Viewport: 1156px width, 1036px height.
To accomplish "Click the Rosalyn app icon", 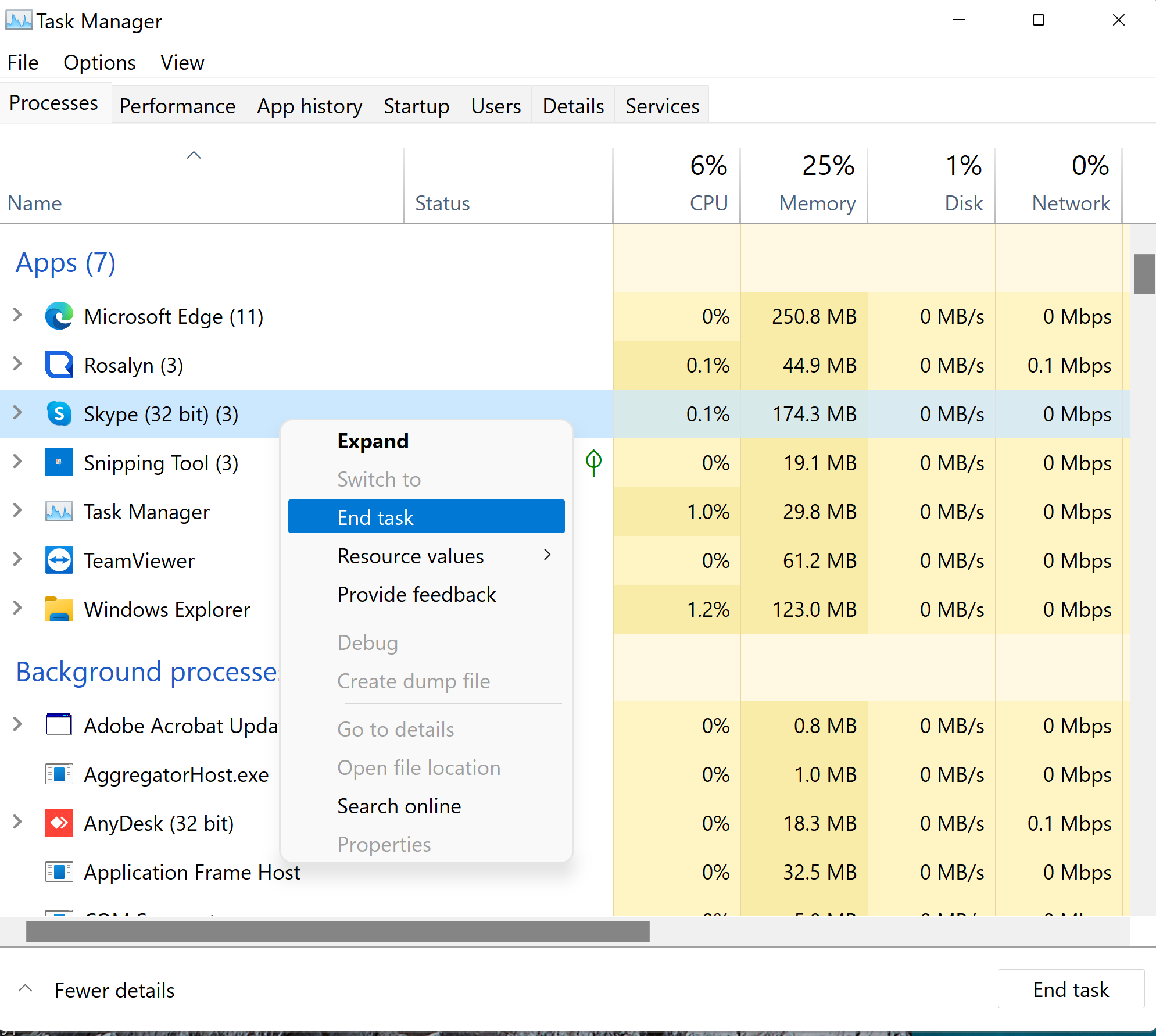I will [59, 365].
